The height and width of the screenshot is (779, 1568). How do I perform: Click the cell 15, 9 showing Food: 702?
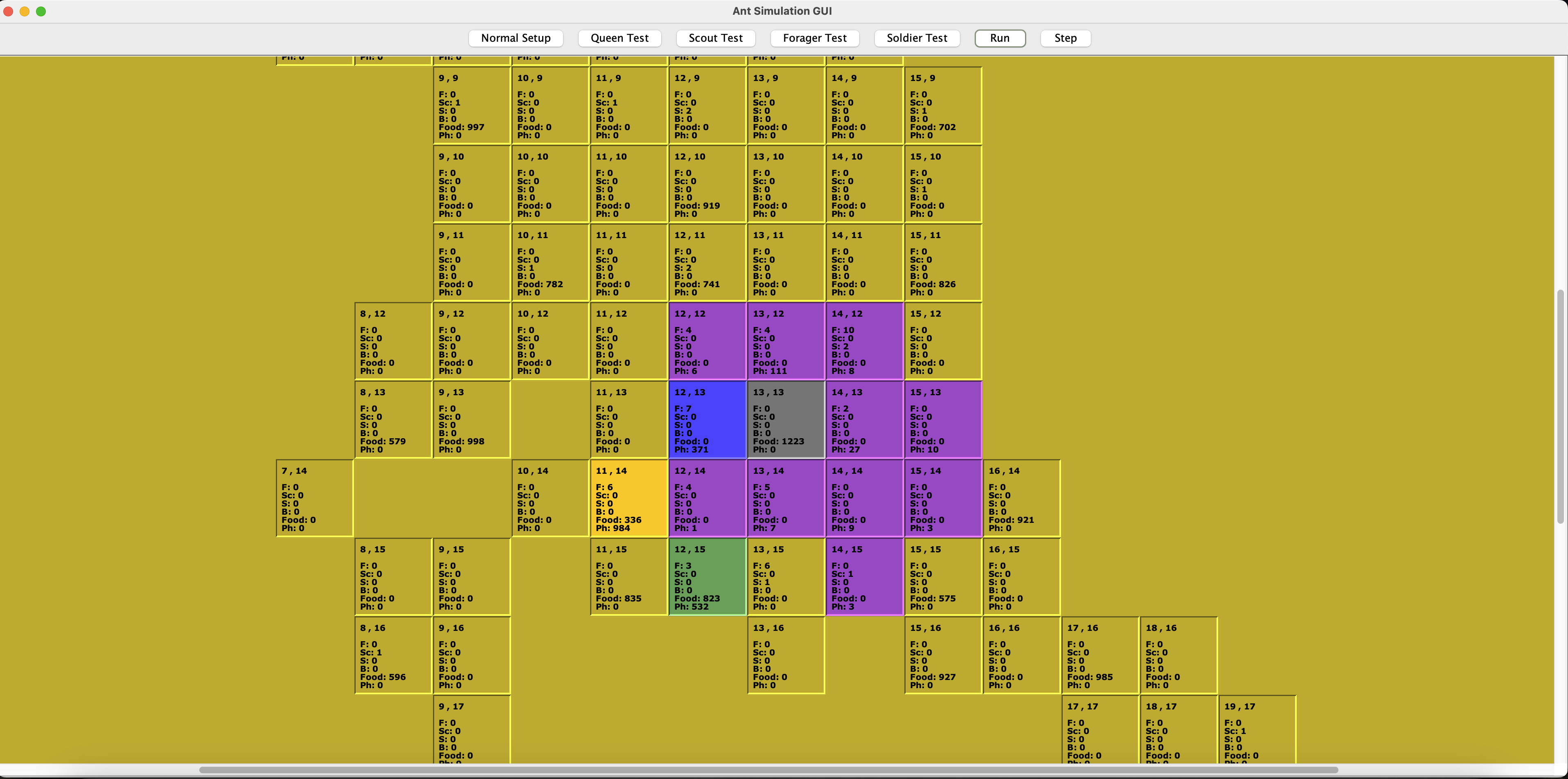(943, 105)
